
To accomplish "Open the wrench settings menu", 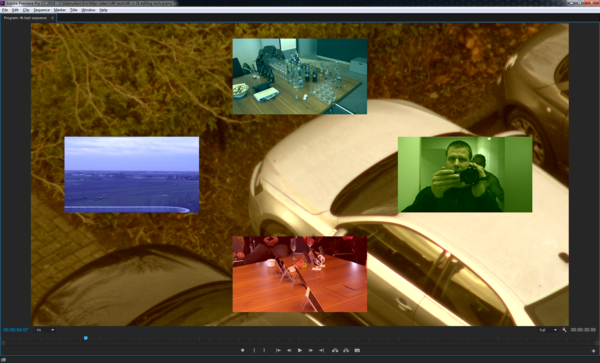I will click(x=564, y=330).
